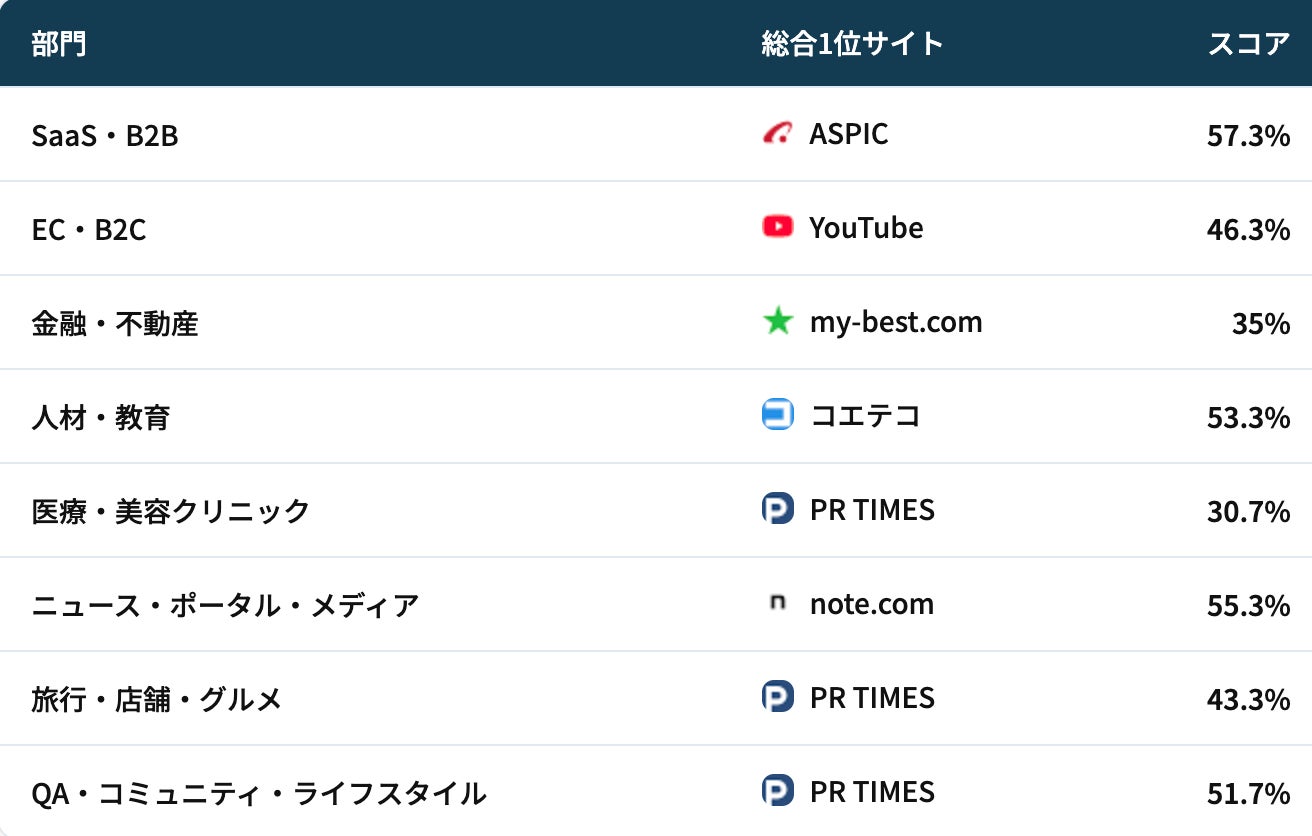
Task: Select the 金融・不動産 category label
Action: click(x=115, y=323)
